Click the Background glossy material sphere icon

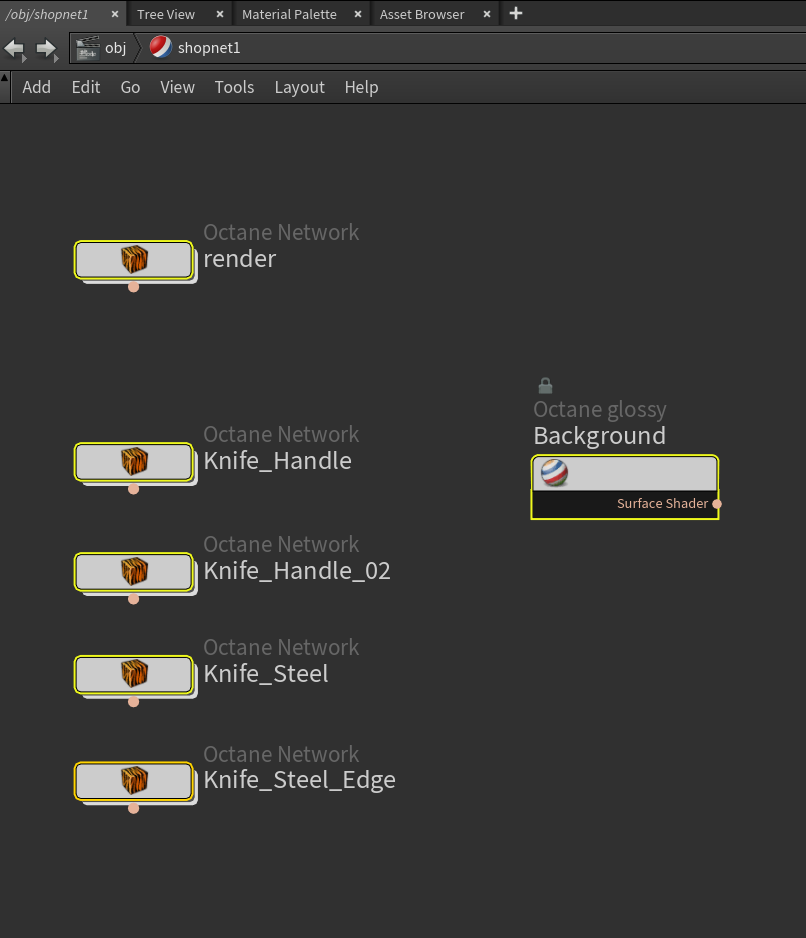click(x=554, y=473)
